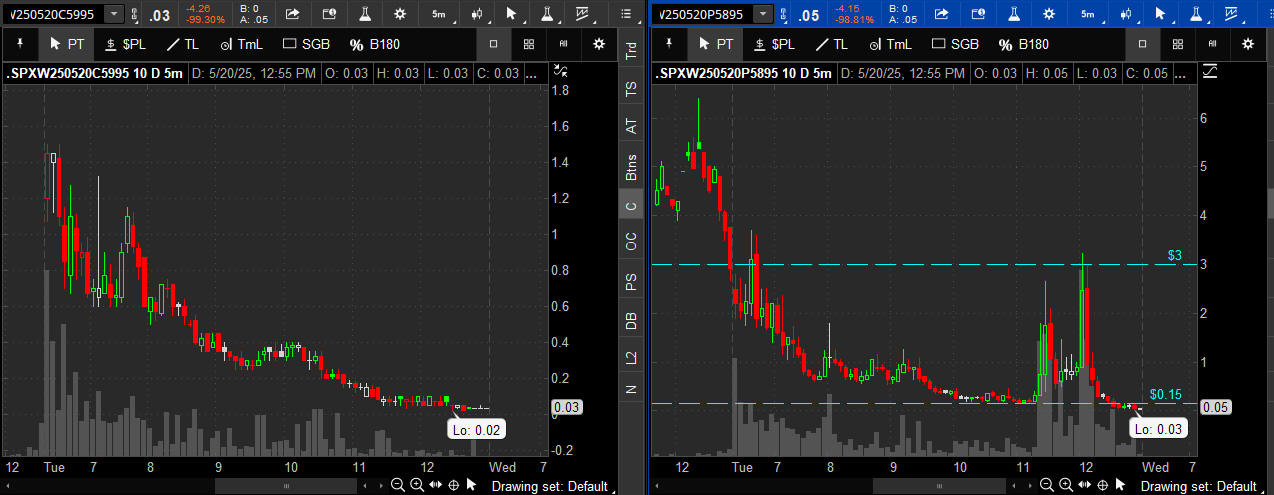The height and width of the screenshot is (495, 1274).
Task: Open the symbol dropdown for 250520C5995
Action: pos(114,14)
